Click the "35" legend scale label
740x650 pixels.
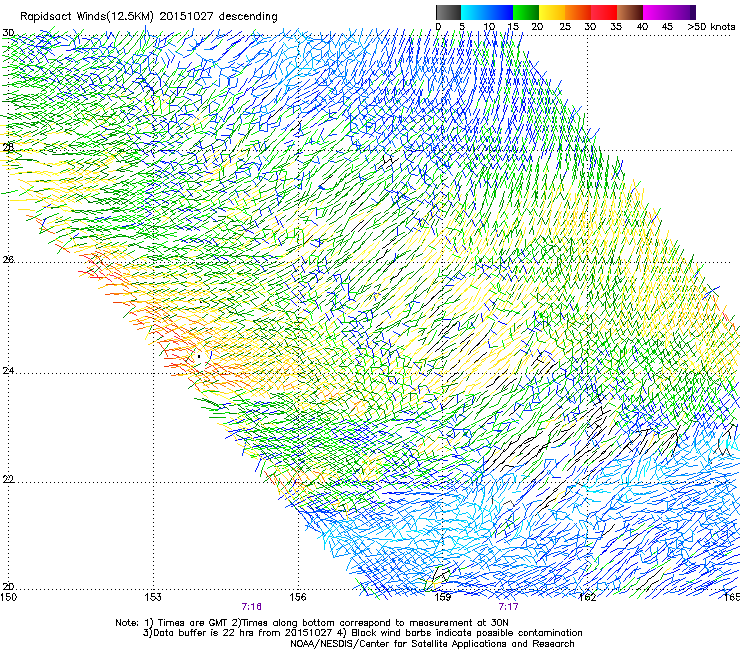click(x=616, y=27)
